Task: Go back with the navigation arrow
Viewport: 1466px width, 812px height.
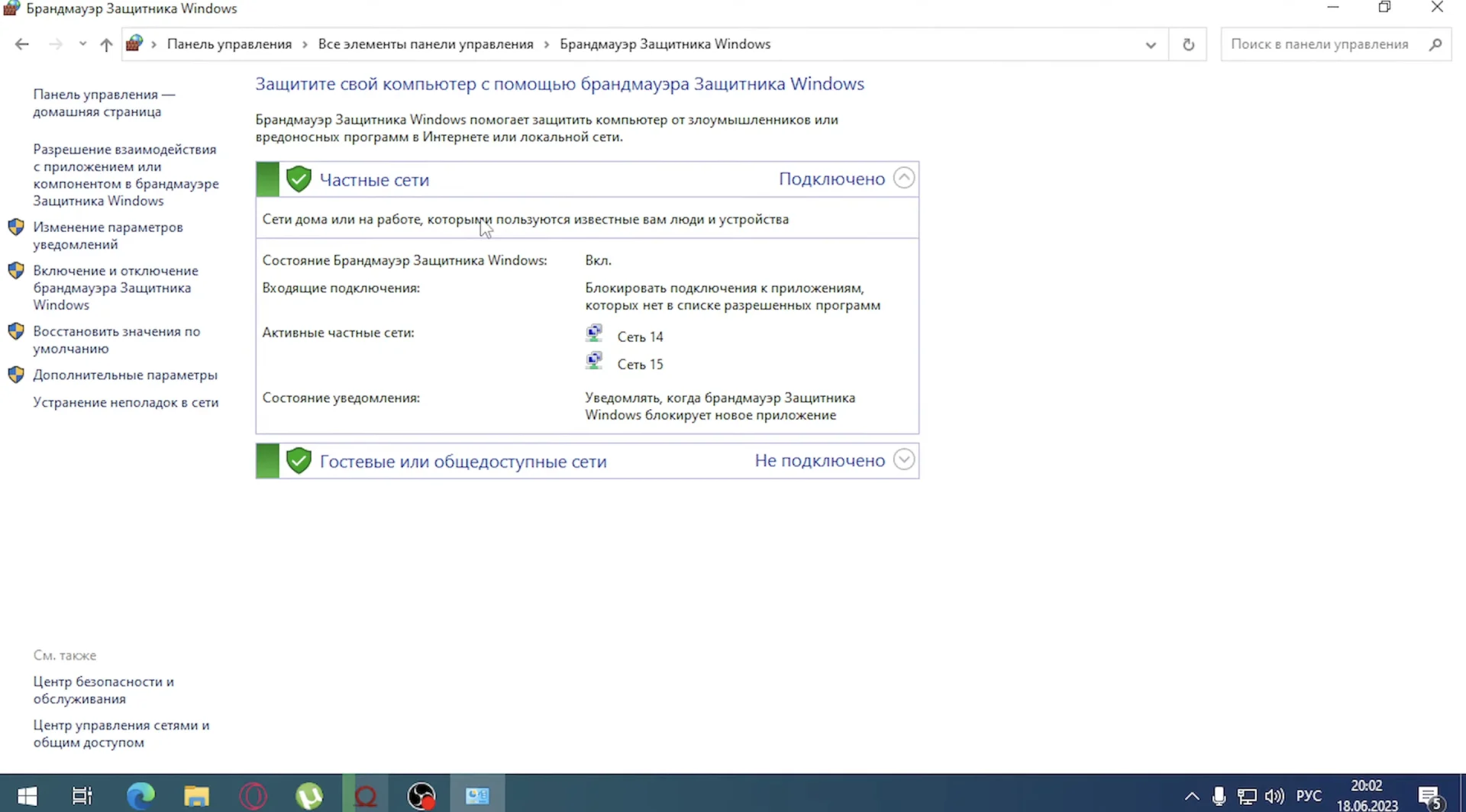Action: click(21, 44)
